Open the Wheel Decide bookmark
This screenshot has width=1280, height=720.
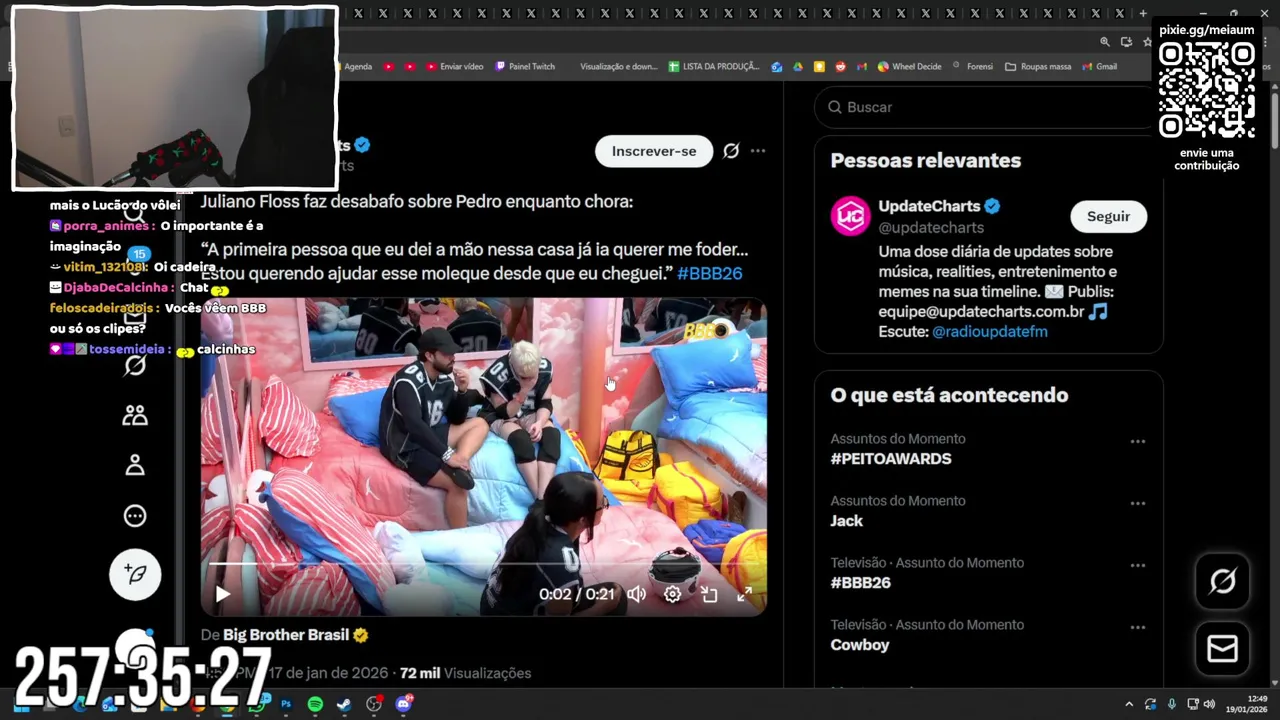pos(910,67)
